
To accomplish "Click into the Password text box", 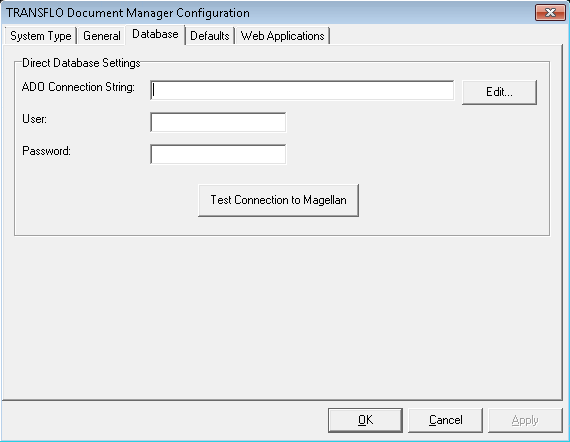I will coord(218,154).
